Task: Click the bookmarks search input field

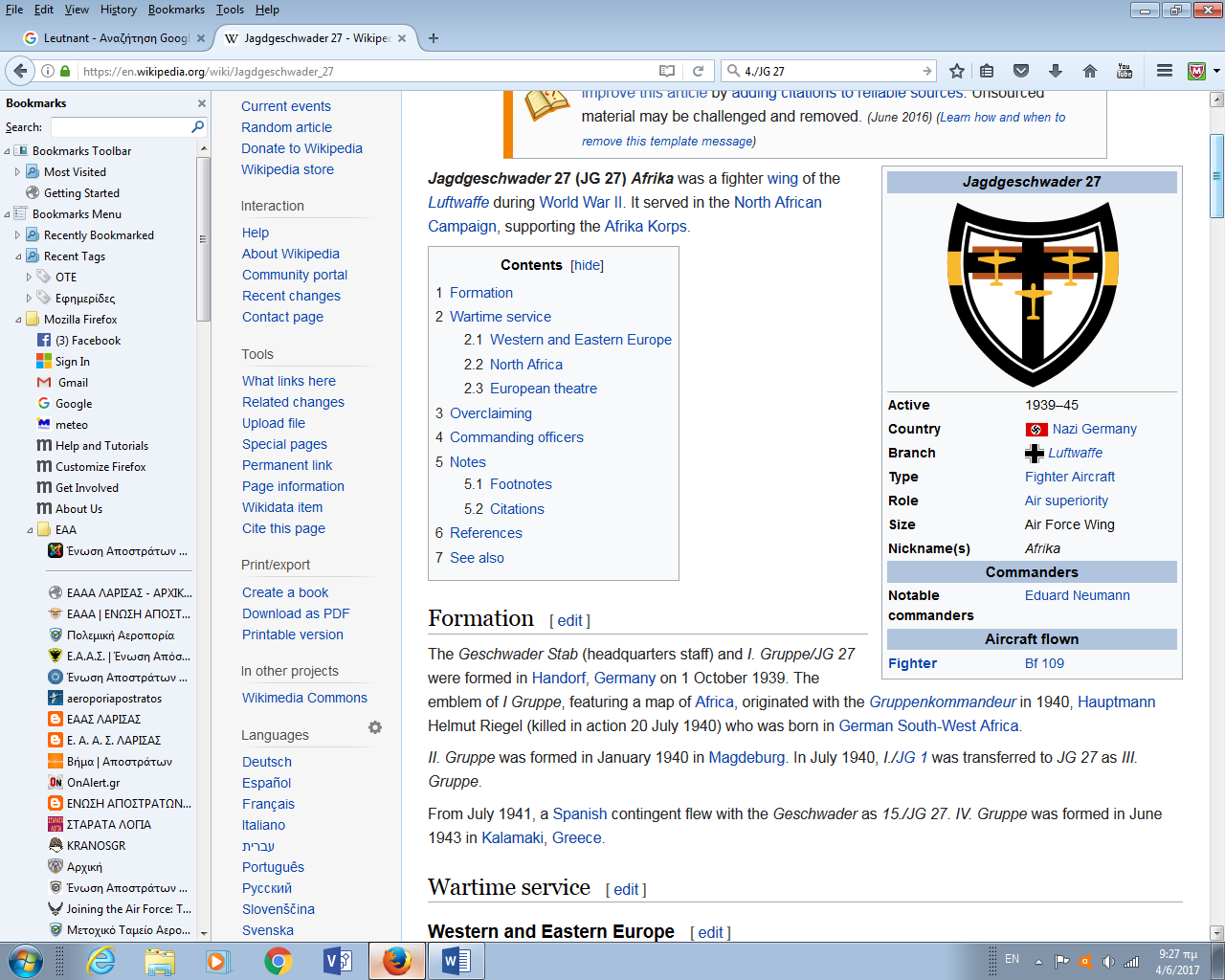Action: click(121, 126)
